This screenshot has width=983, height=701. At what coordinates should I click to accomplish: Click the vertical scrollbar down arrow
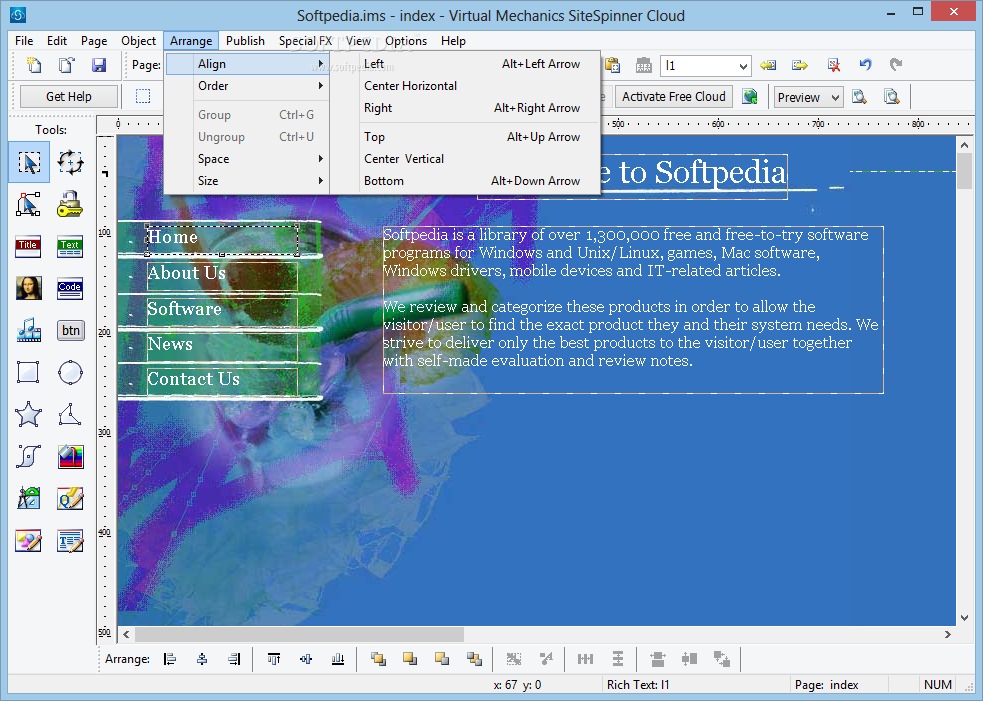point(964,618)
